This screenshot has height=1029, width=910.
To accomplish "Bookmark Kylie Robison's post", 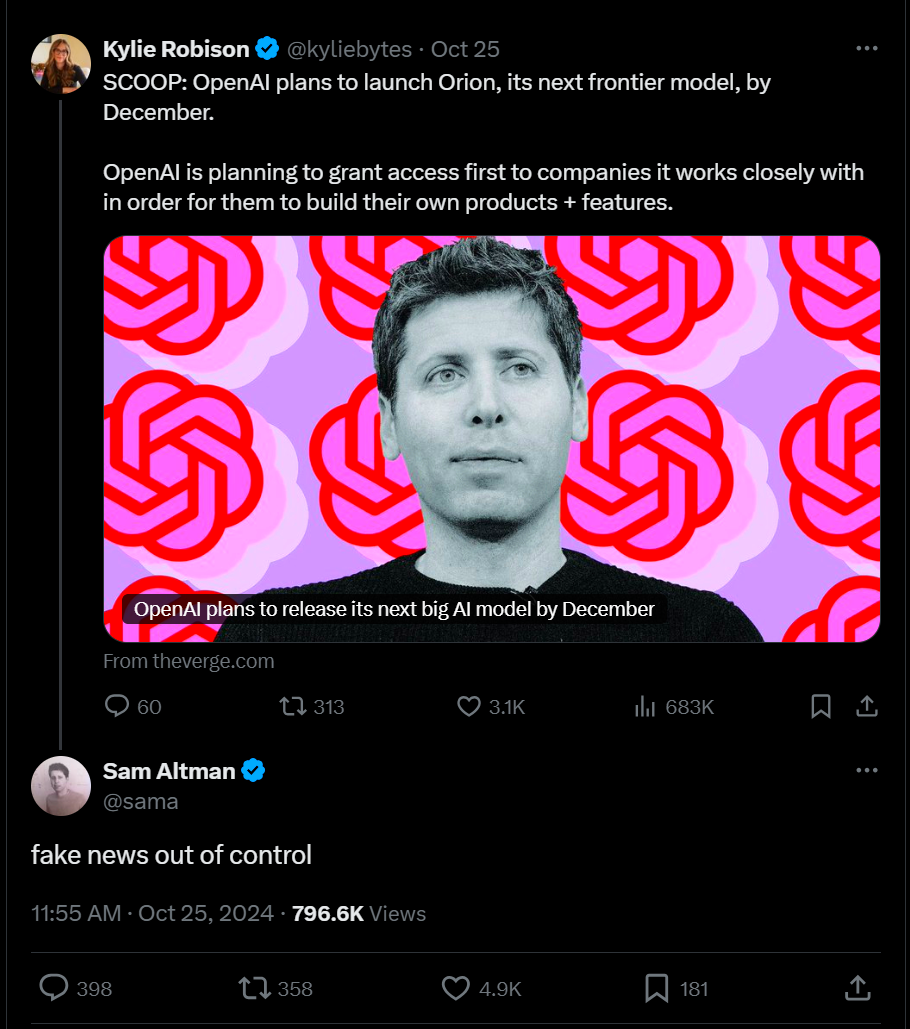I will [821, 706].
